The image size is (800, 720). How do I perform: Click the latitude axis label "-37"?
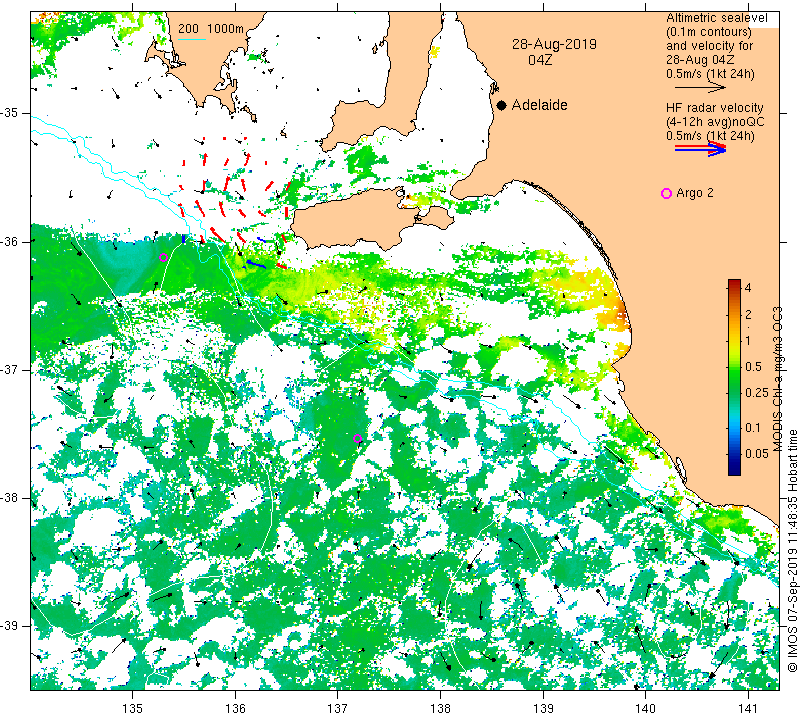(10, 369)
